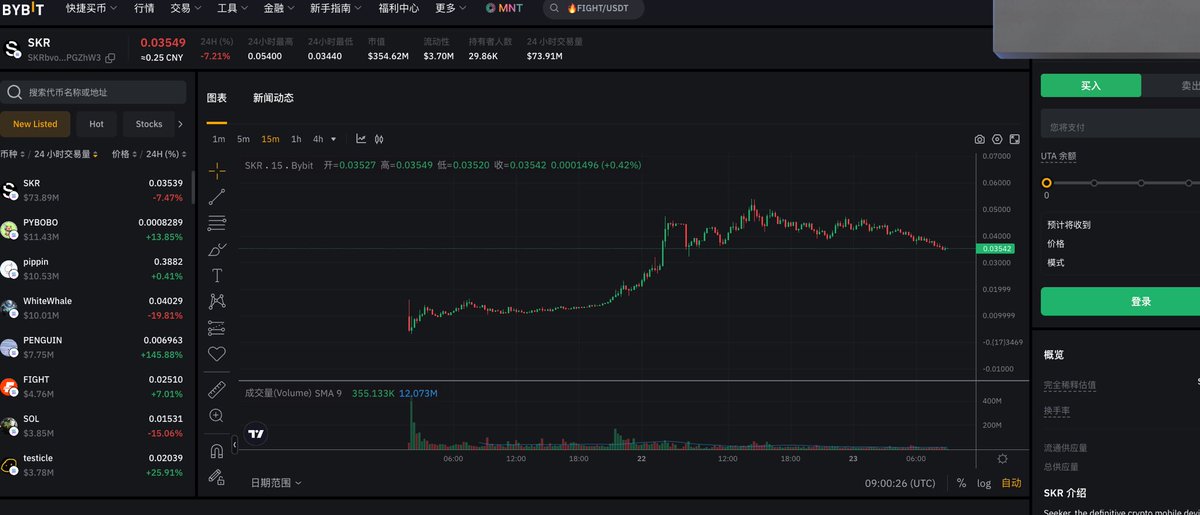The height and width of the screenshot is (515, 1200).
Task: Toggle log scale on price axis
Action: pyautogui.click(x=984, y=483)
